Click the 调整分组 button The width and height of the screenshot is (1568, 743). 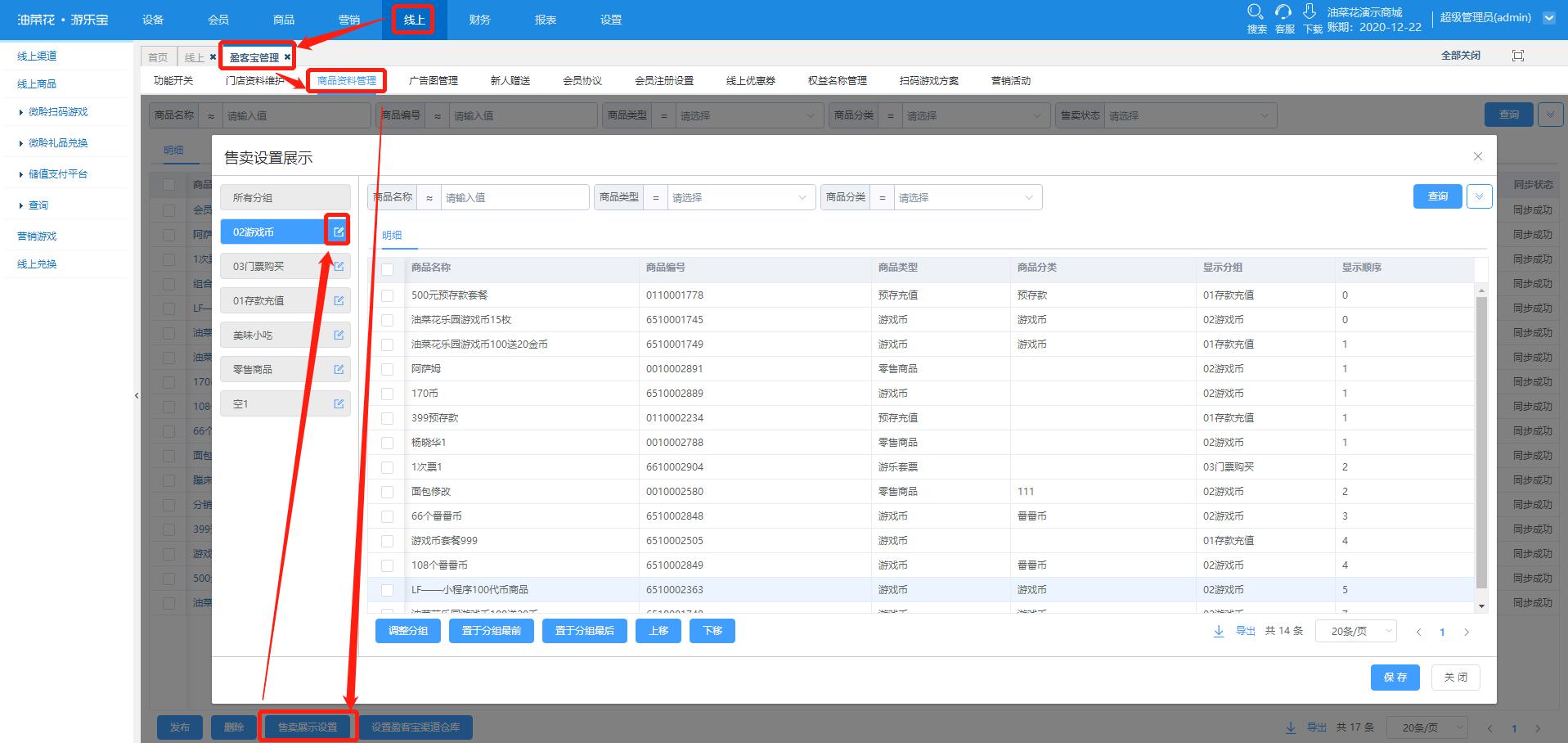click(x=408, y=631)
